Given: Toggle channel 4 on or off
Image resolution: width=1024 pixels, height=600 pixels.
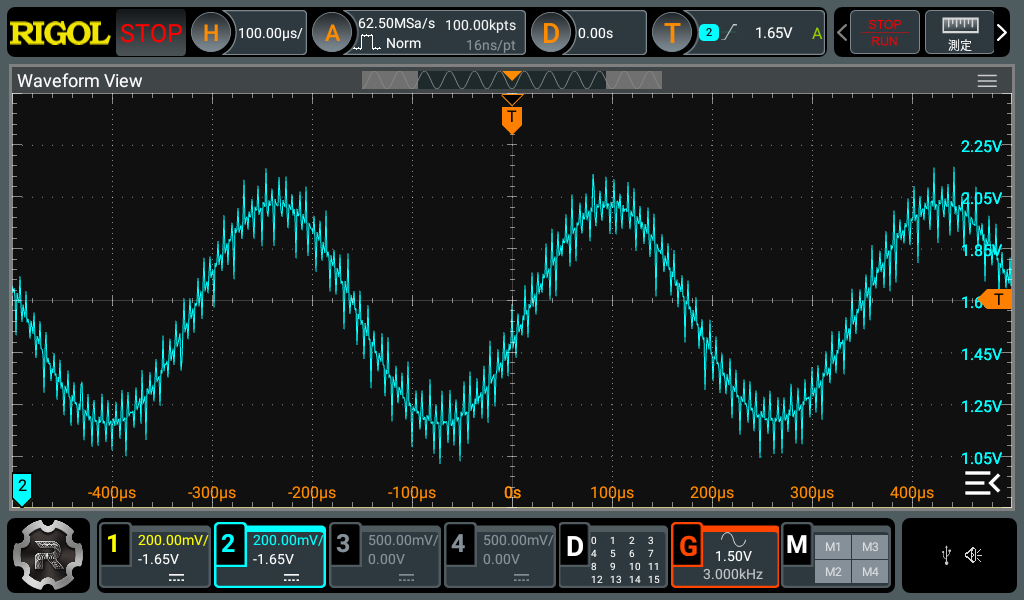Looking at the screenshot, I should 458,543.
